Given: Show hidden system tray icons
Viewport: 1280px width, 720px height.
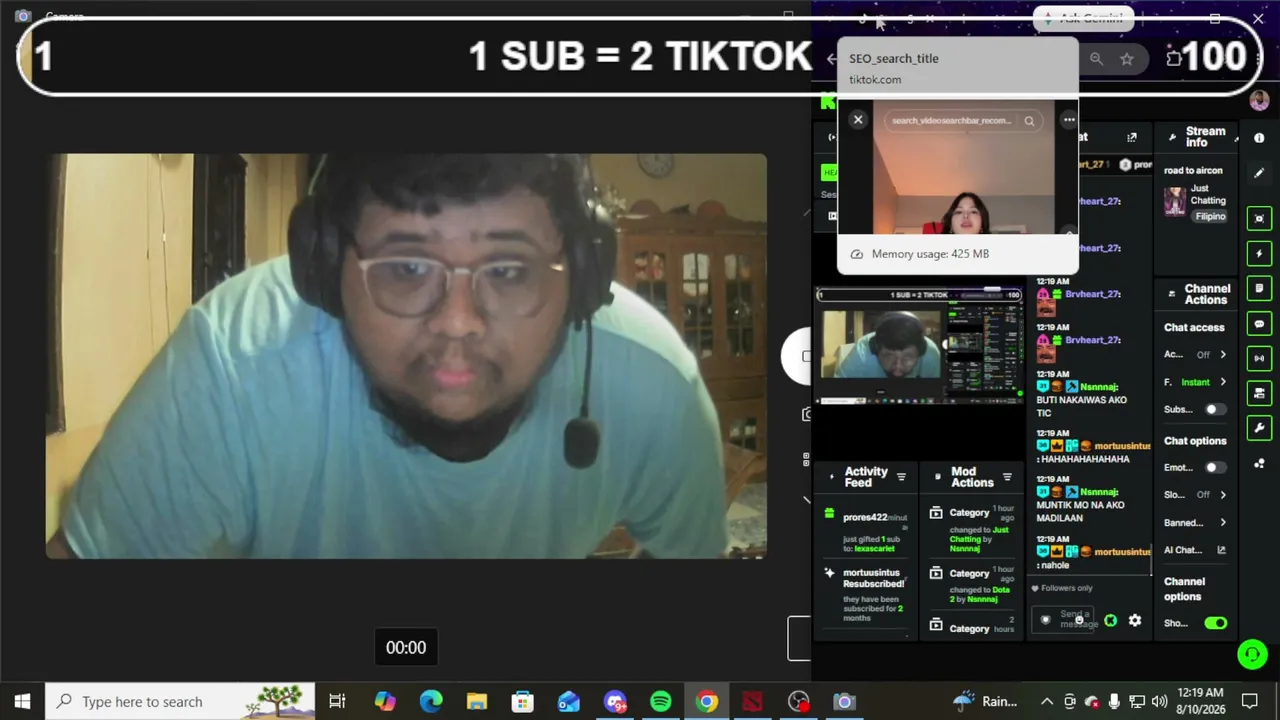Looking at the screenshot, I should click(x=1047, y=701).
